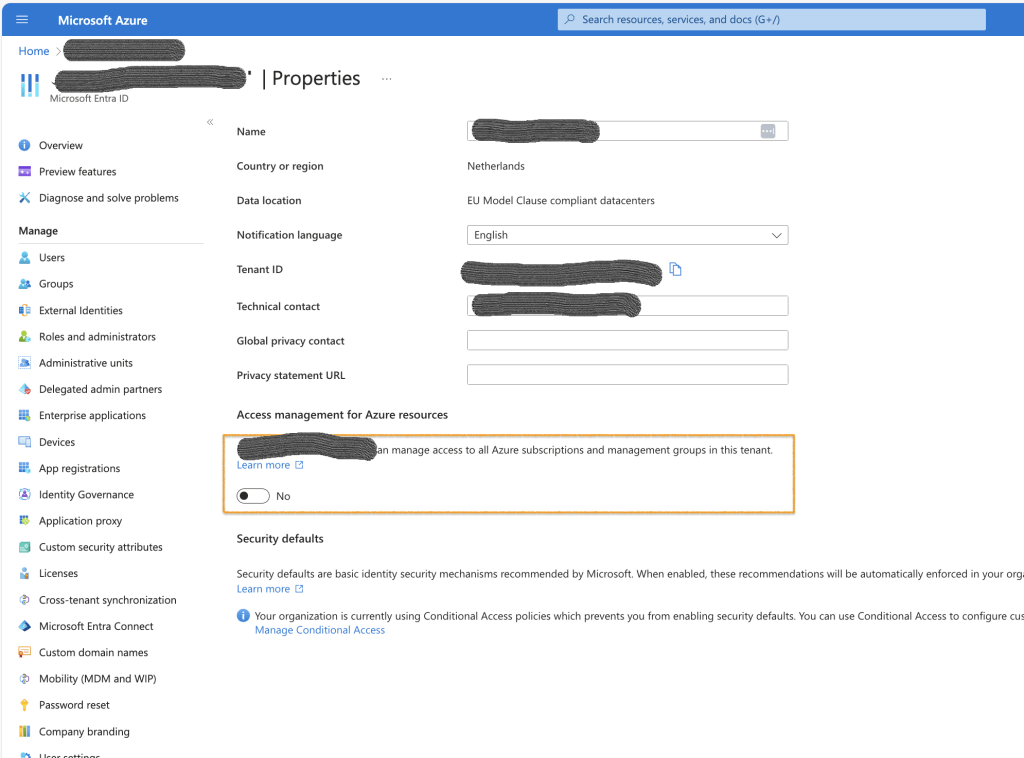This screenshot has width=1024, height=758.
Task: Open the Notification language dropdown
Action: (627, 235)
